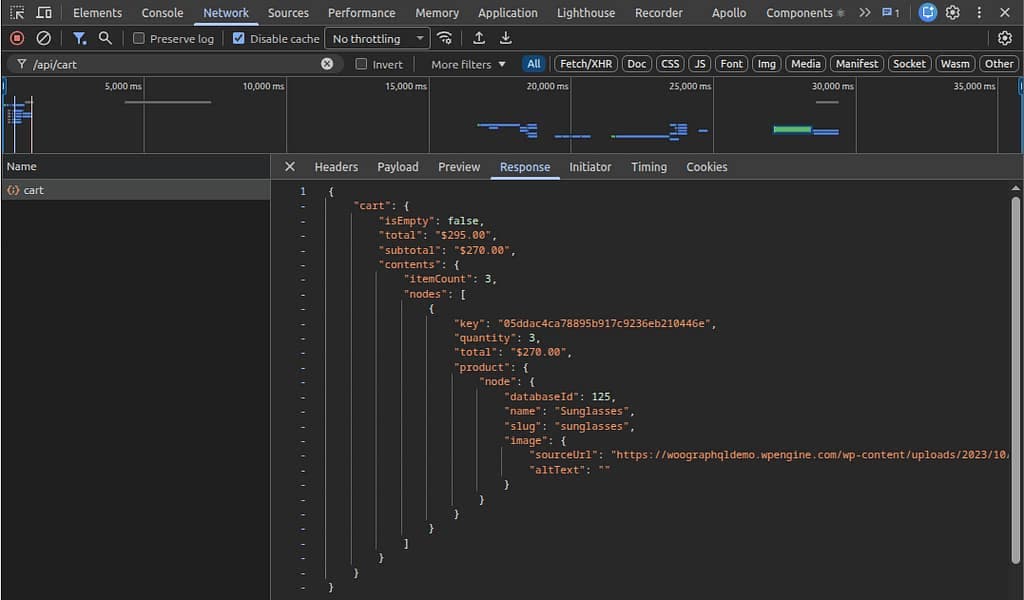The height and width of the screenshot is (600, 1024).
Task: Show the request Timing tab
Action: pyautogui.click(x=648, y=166)
